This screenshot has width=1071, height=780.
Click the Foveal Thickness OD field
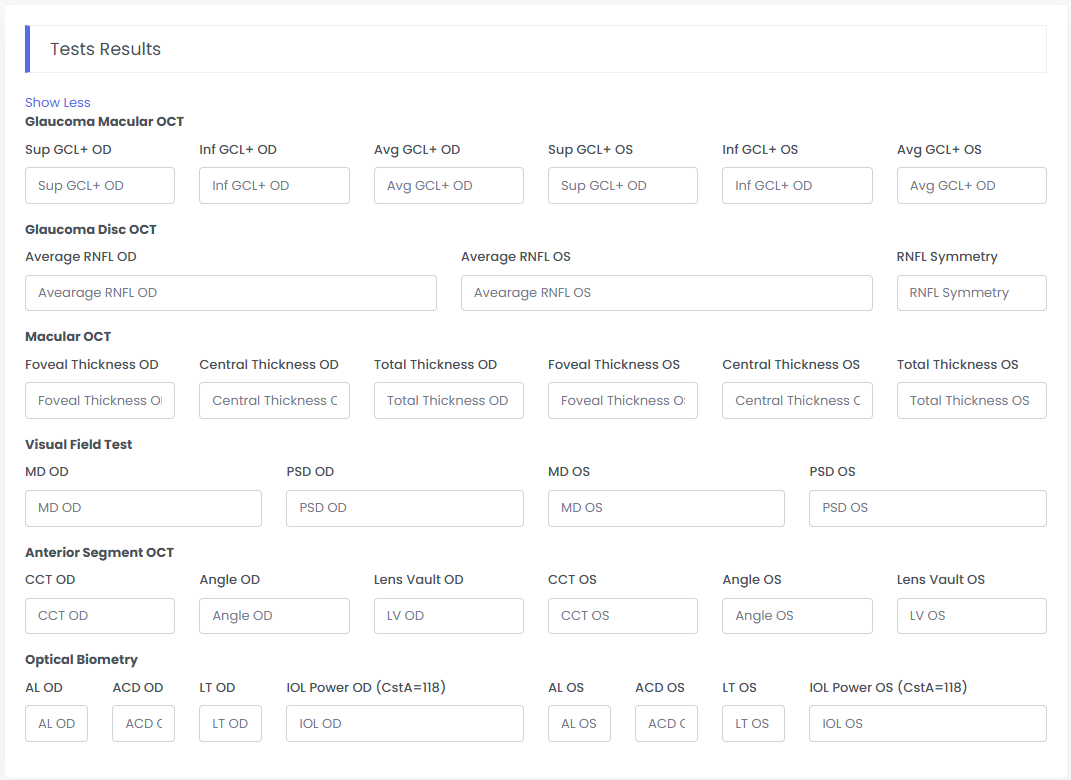tap(100, 401)
